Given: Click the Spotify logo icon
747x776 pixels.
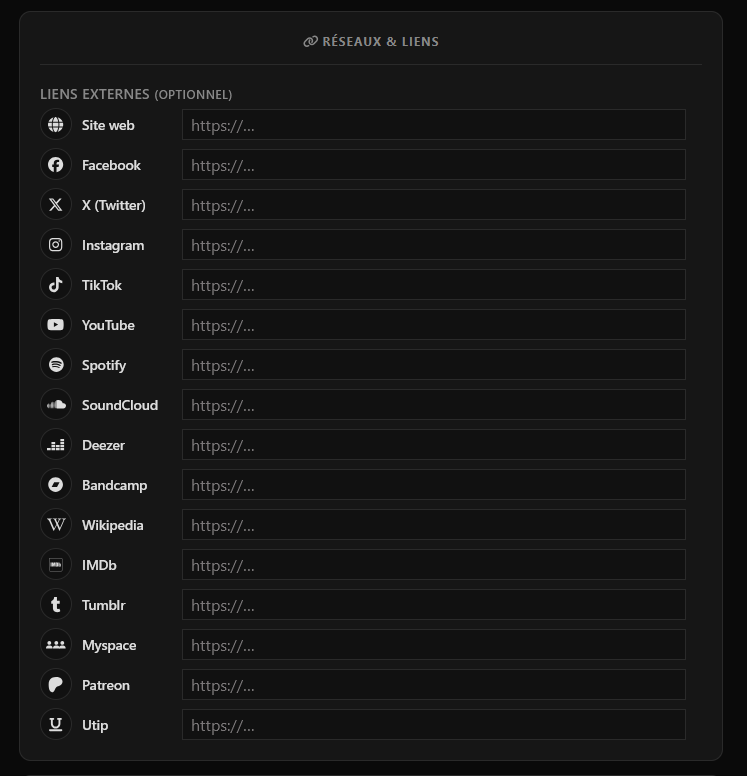Looking at the screenshot, I should [x=55, y=365].
